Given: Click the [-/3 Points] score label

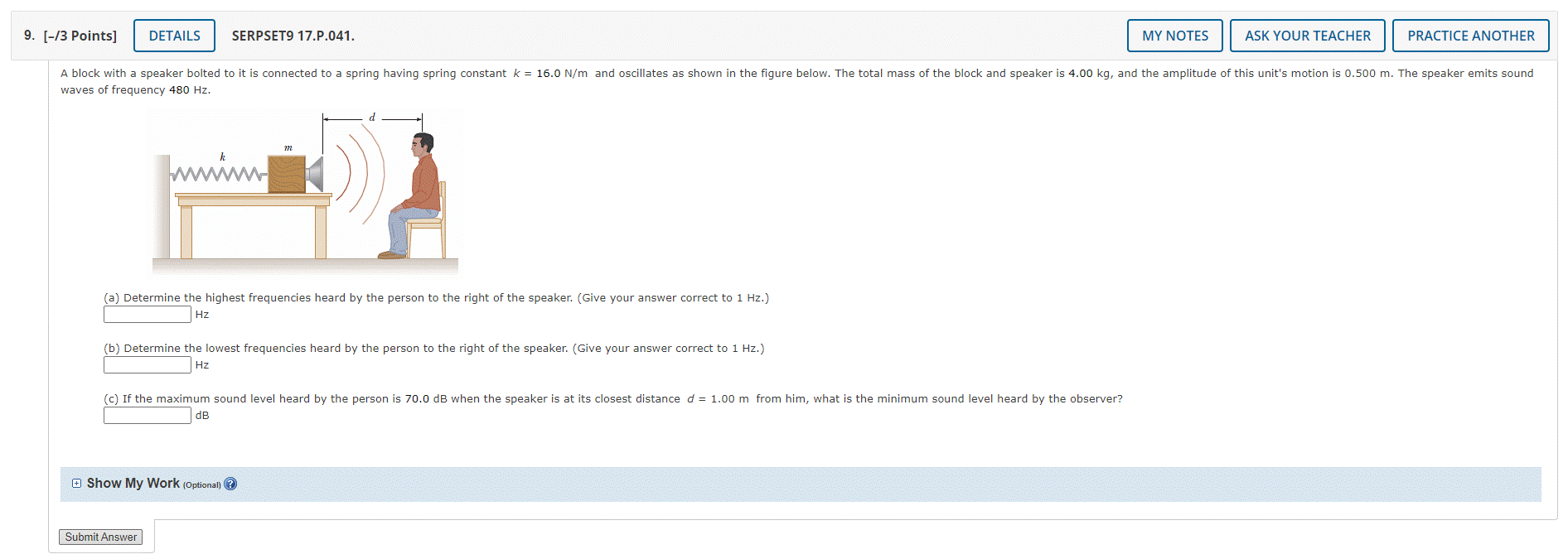Looking at the screenshot, I should (80, 36).
